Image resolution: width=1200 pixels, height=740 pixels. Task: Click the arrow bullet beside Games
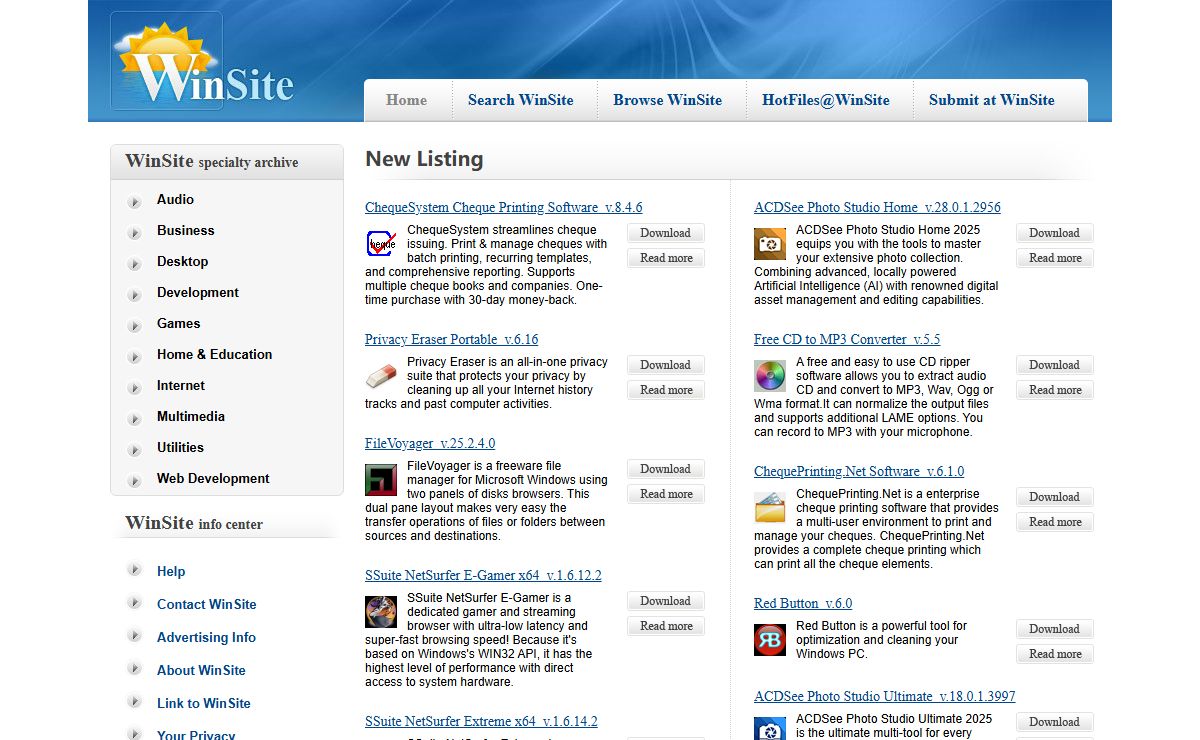click(135, 326)
